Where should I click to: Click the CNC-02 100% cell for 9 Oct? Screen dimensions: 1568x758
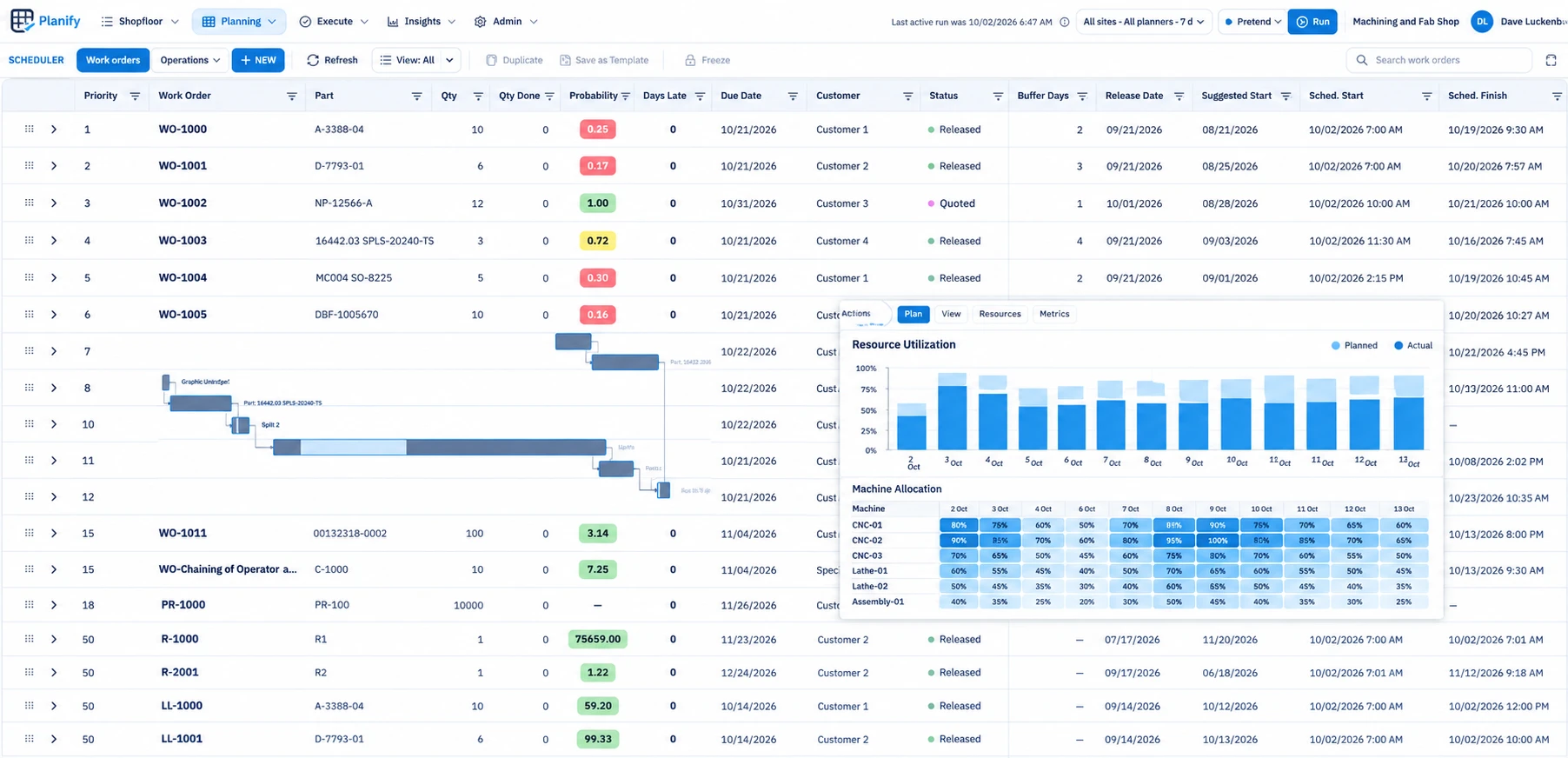[1217, 540]
